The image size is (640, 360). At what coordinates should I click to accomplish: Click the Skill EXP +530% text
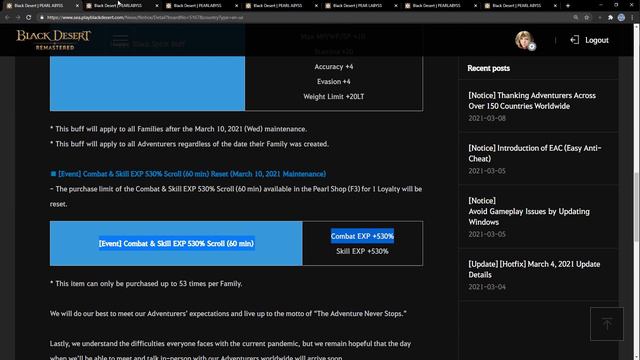[362, 251]
